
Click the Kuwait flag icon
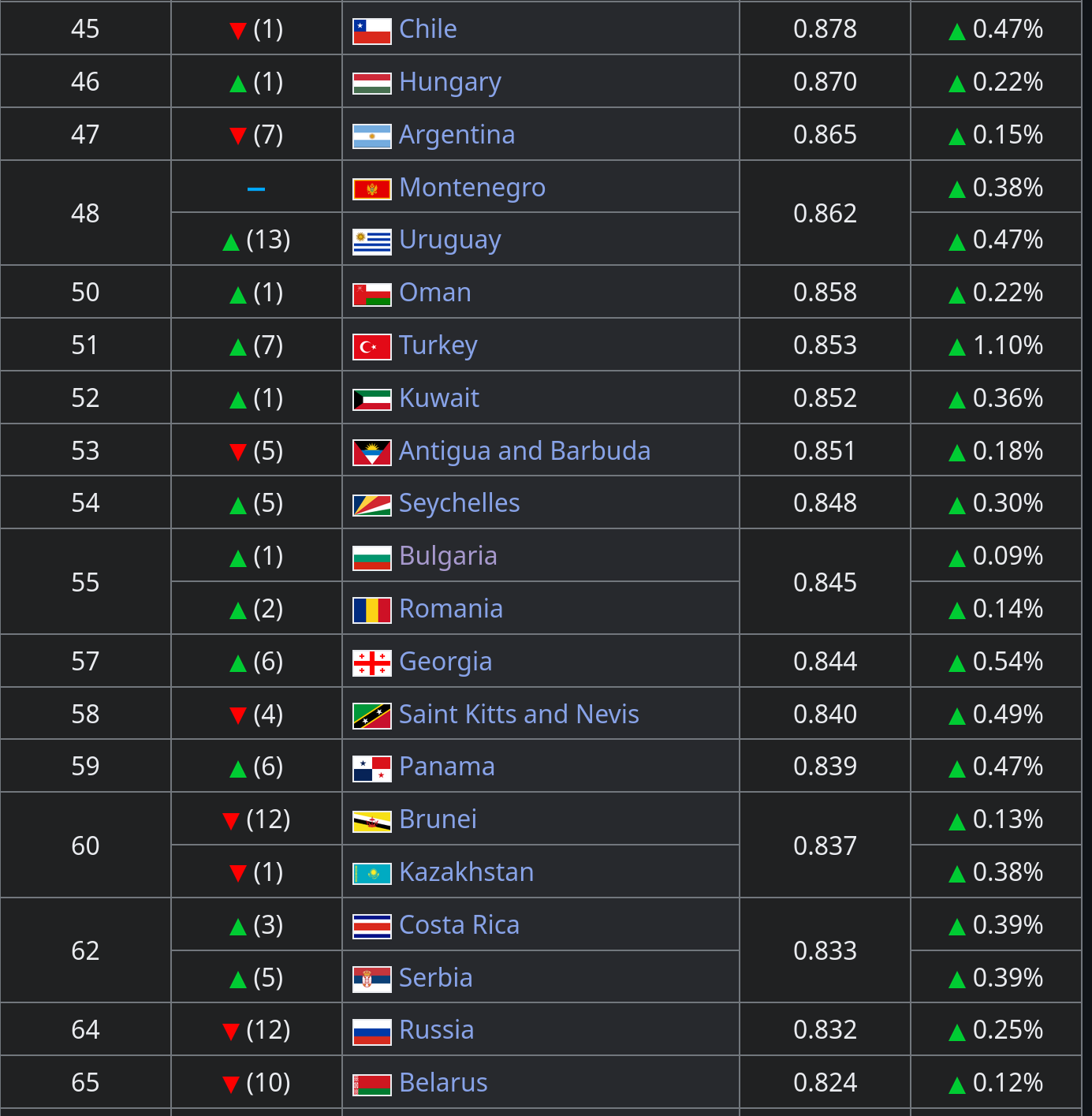point(371,400)
